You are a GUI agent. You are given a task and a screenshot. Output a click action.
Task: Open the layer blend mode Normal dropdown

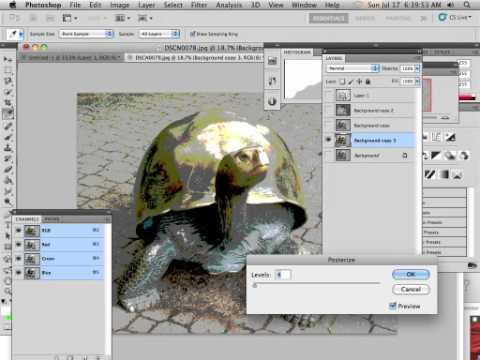click(352, 68)
